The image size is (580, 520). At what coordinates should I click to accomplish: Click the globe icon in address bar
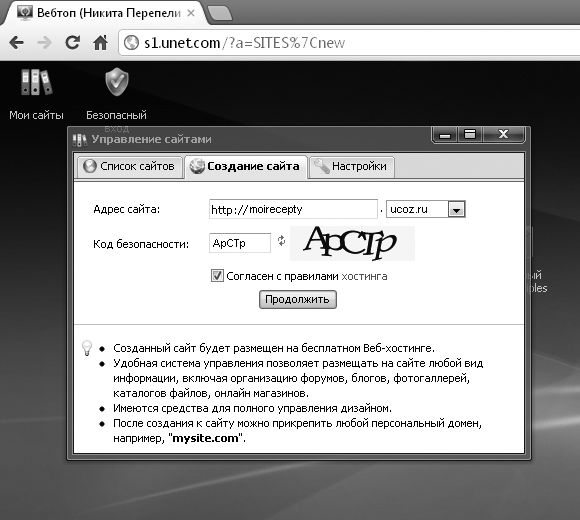click(131, 43)
